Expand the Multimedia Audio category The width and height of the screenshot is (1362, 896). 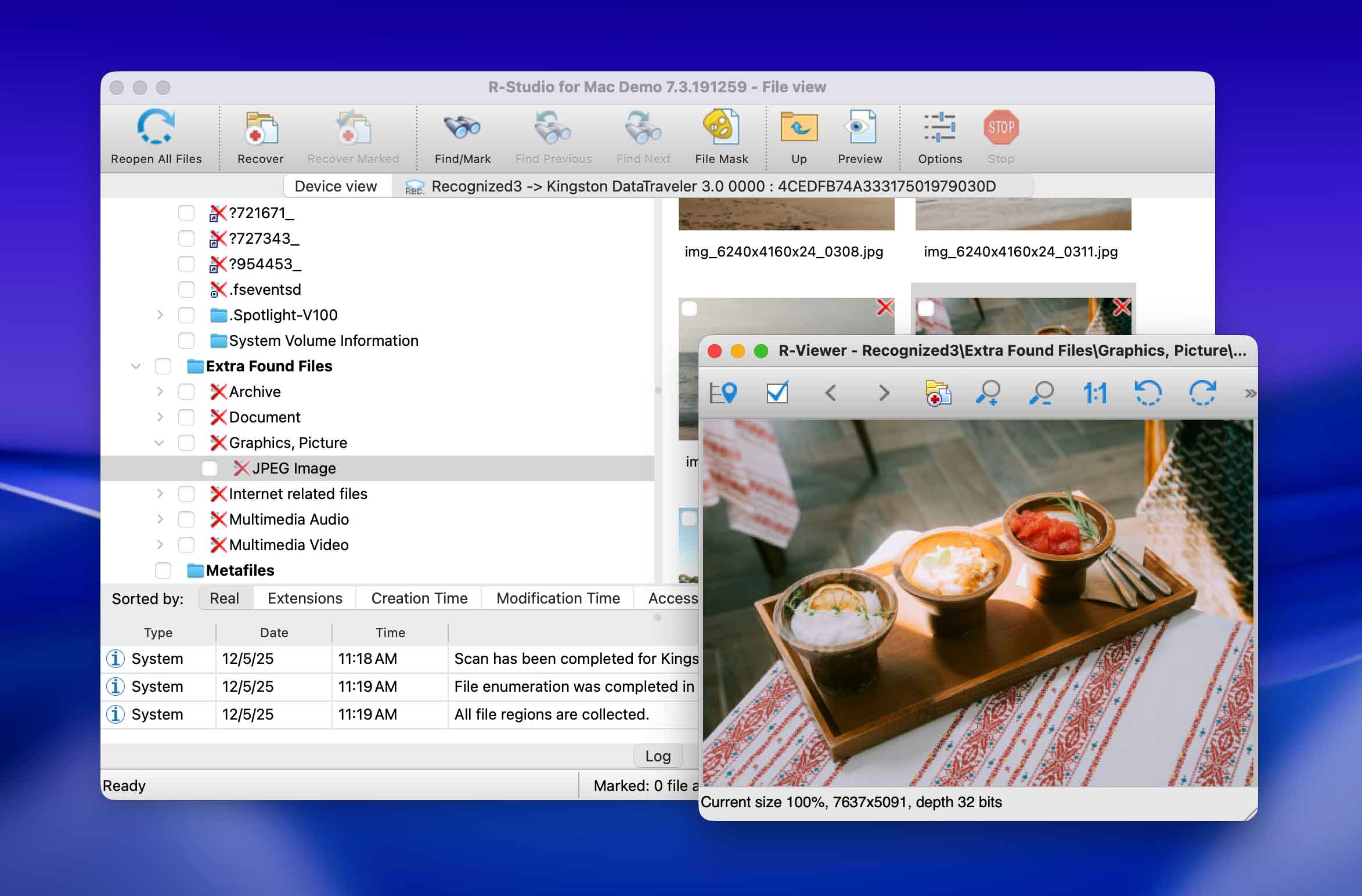coord(160,519)
